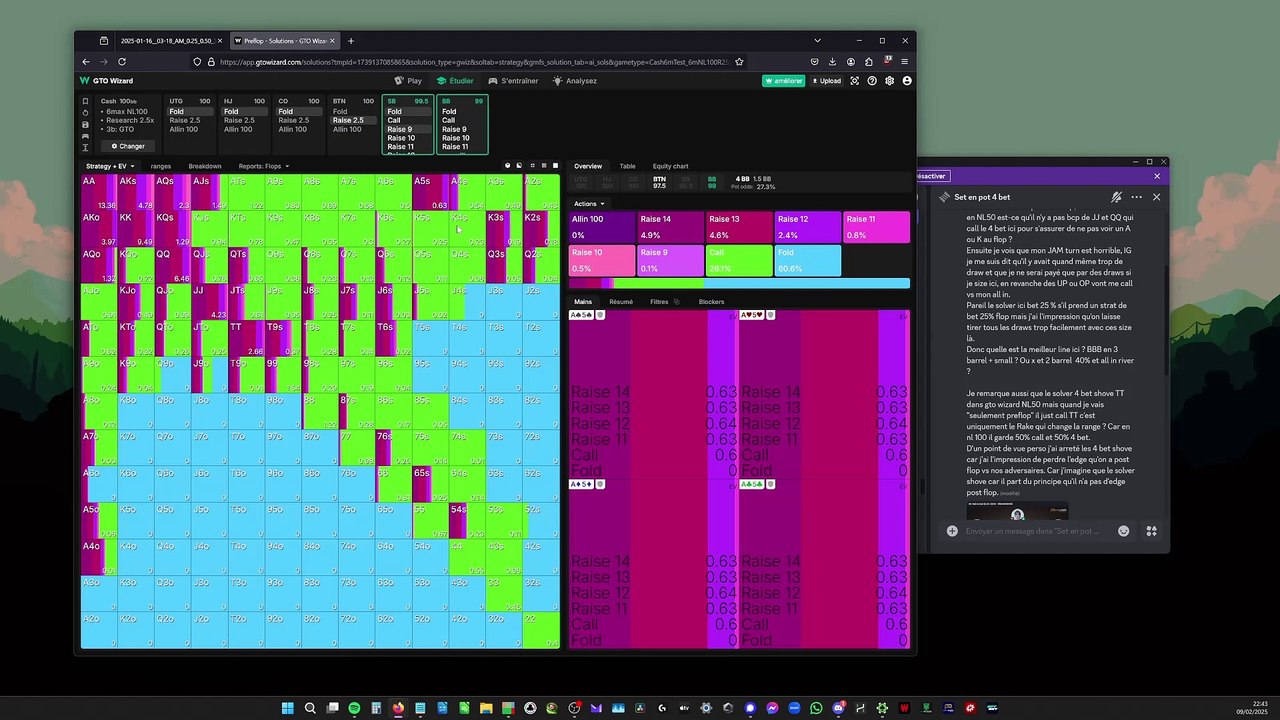
Task: Select the Overview tab
Action: (x=588, y=166)
